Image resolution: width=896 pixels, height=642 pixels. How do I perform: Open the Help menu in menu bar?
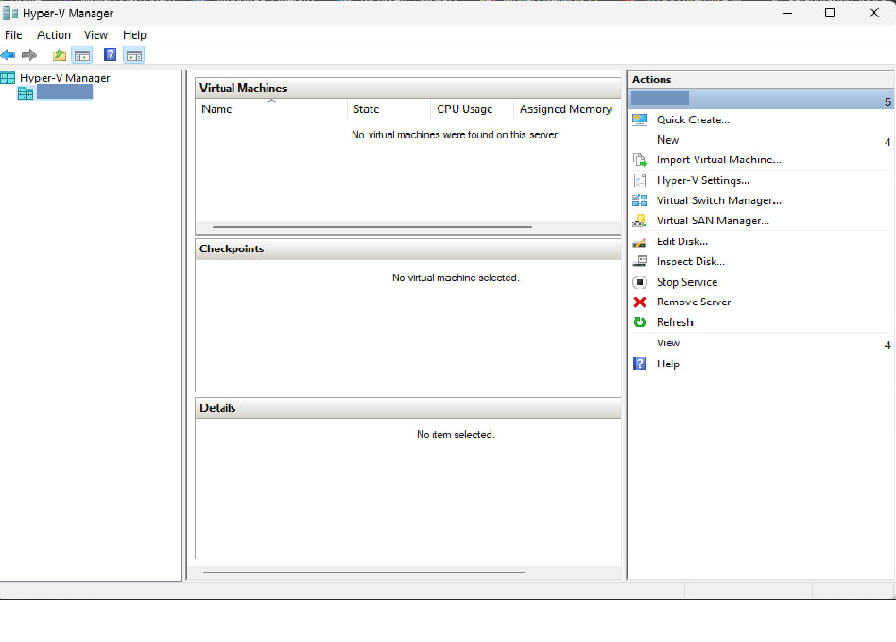tap(135, 35)
